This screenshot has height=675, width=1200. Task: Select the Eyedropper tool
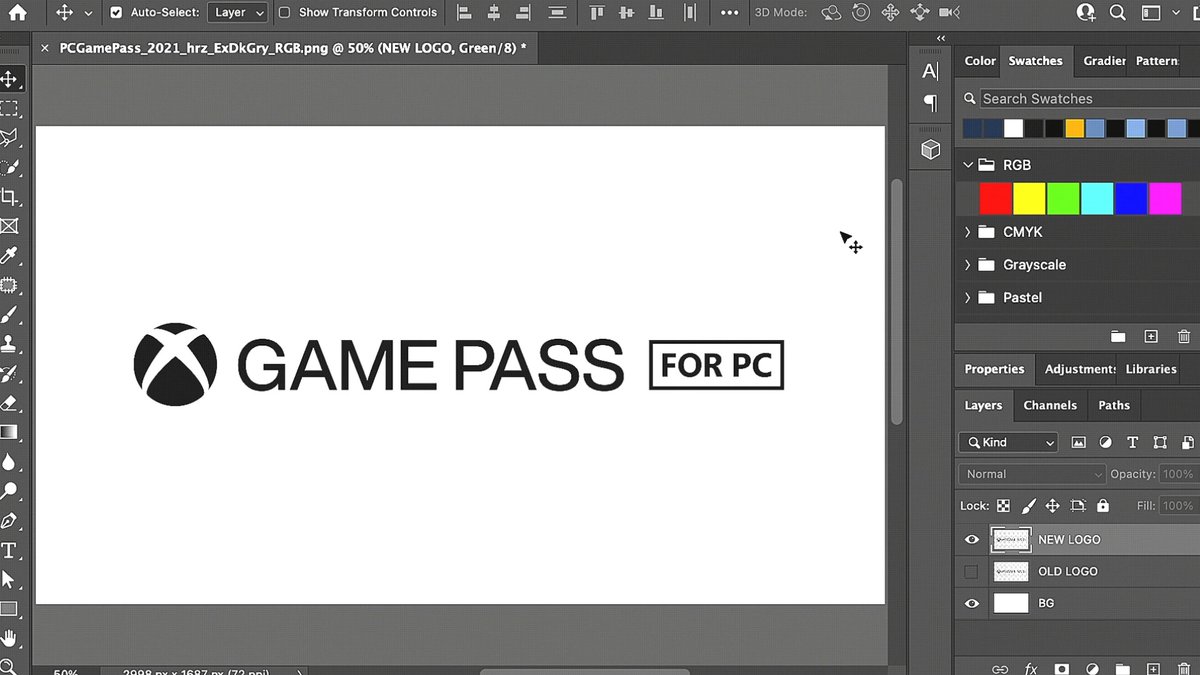9,255
